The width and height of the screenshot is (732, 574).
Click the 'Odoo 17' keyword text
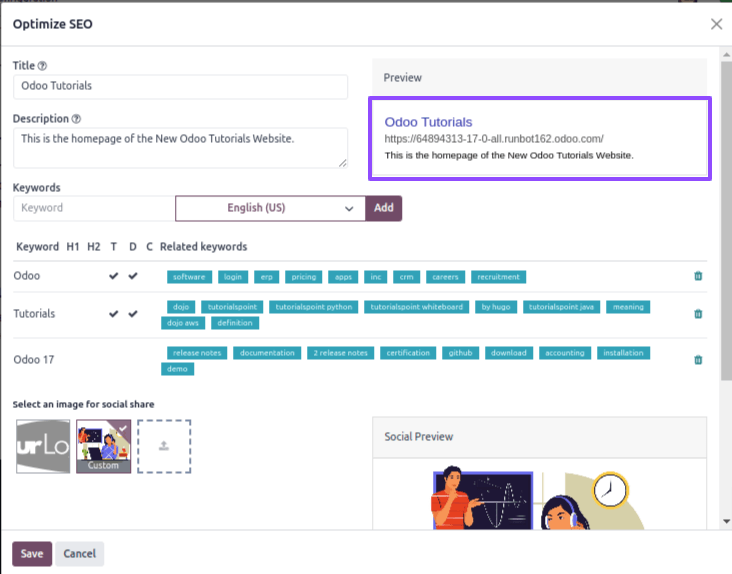[x=34, y=360]
